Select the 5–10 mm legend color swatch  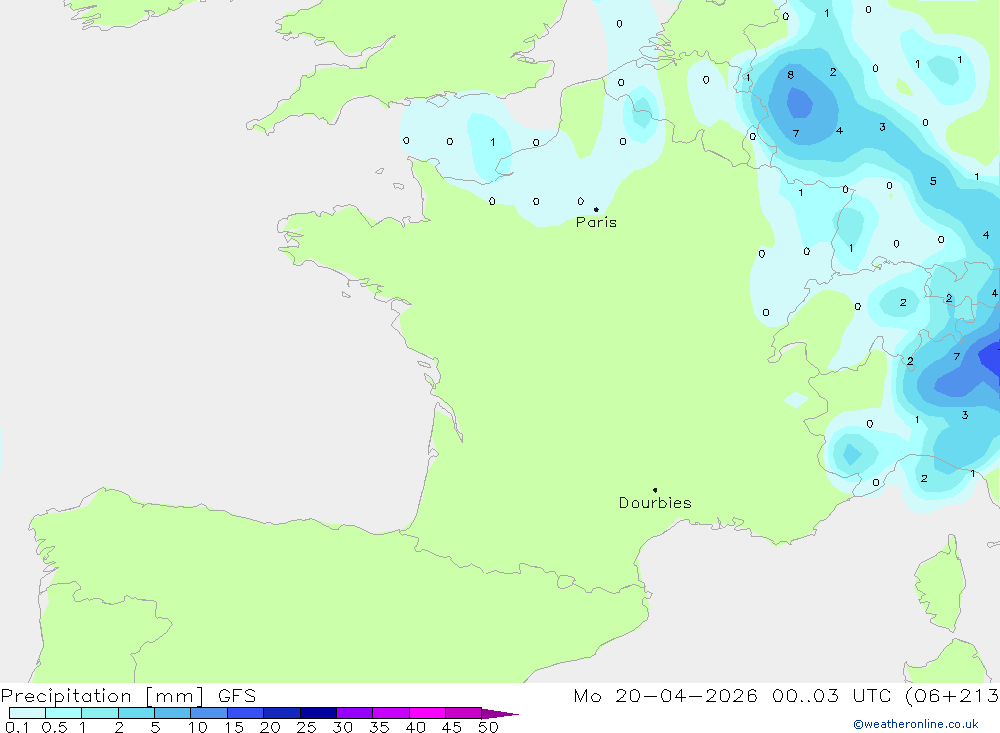[172, 713]
